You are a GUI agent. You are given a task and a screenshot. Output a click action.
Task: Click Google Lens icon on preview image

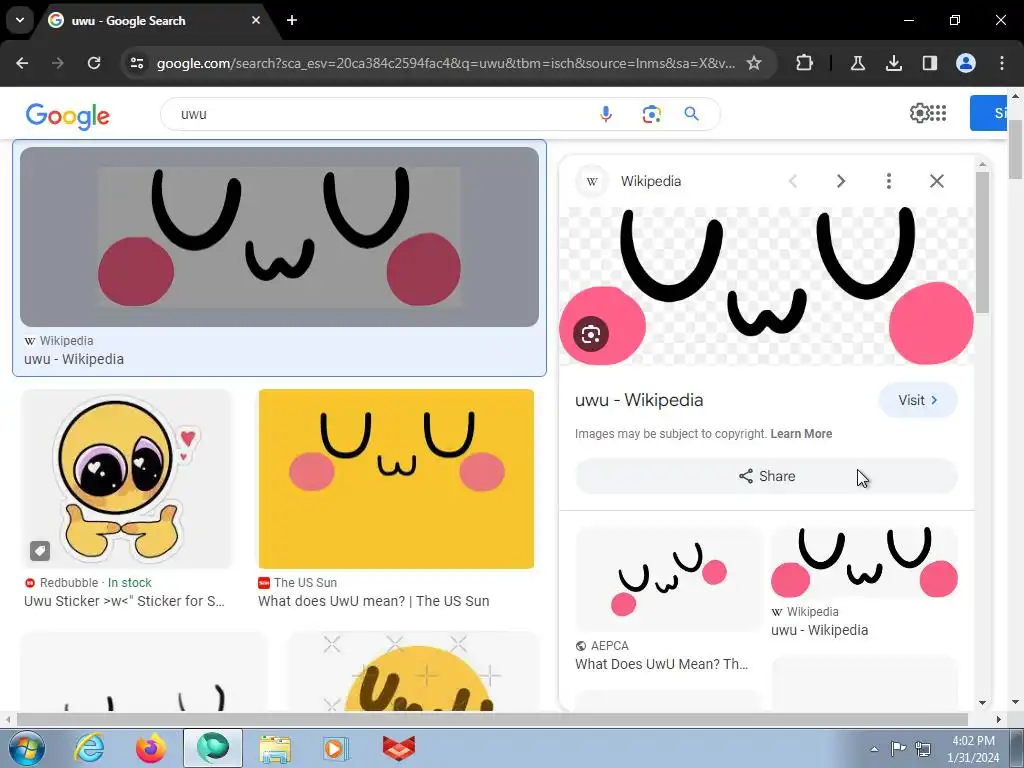coord(590,334)
